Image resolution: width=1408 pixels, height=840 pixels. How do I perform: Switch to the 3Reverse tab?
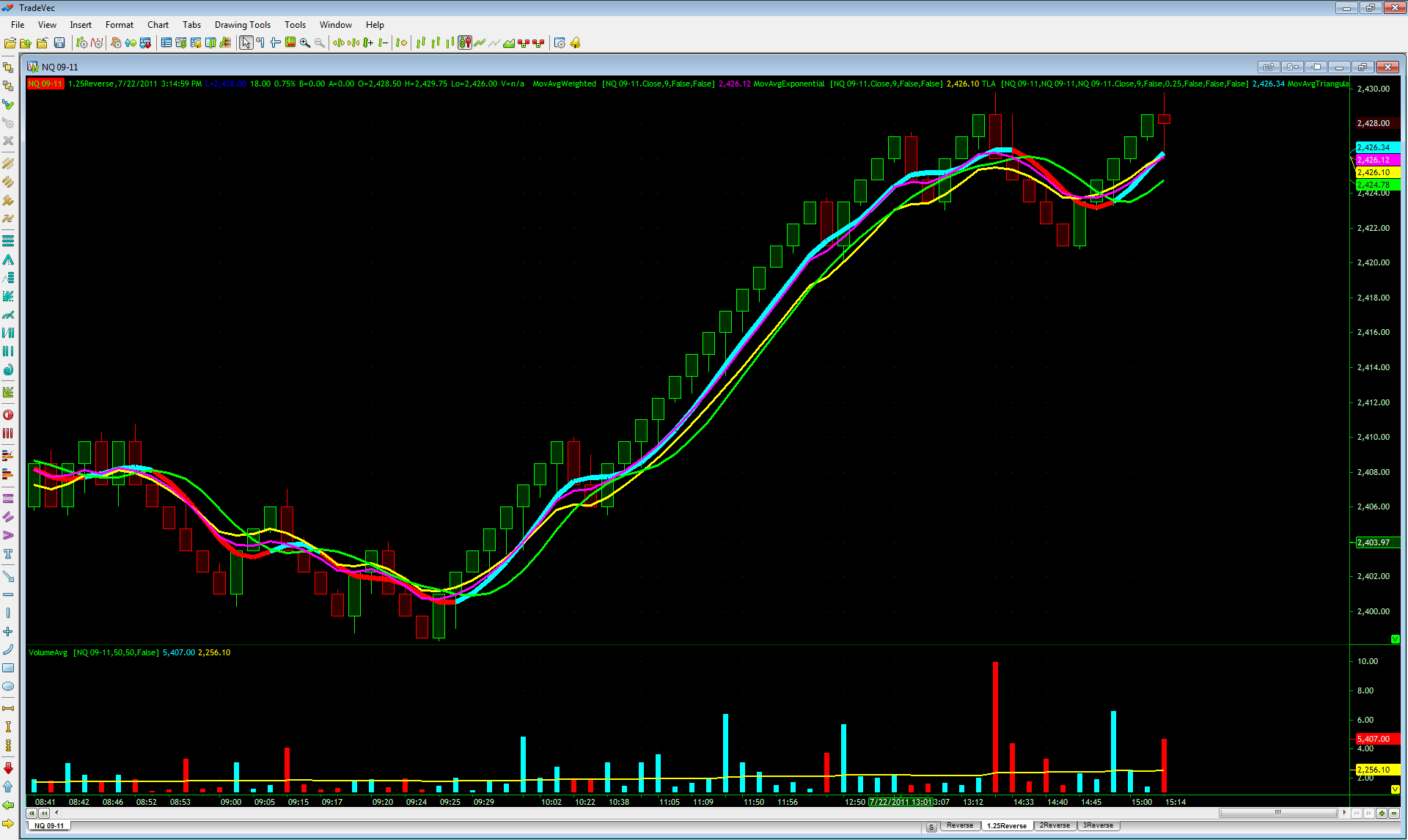[x=1098, y=825]
